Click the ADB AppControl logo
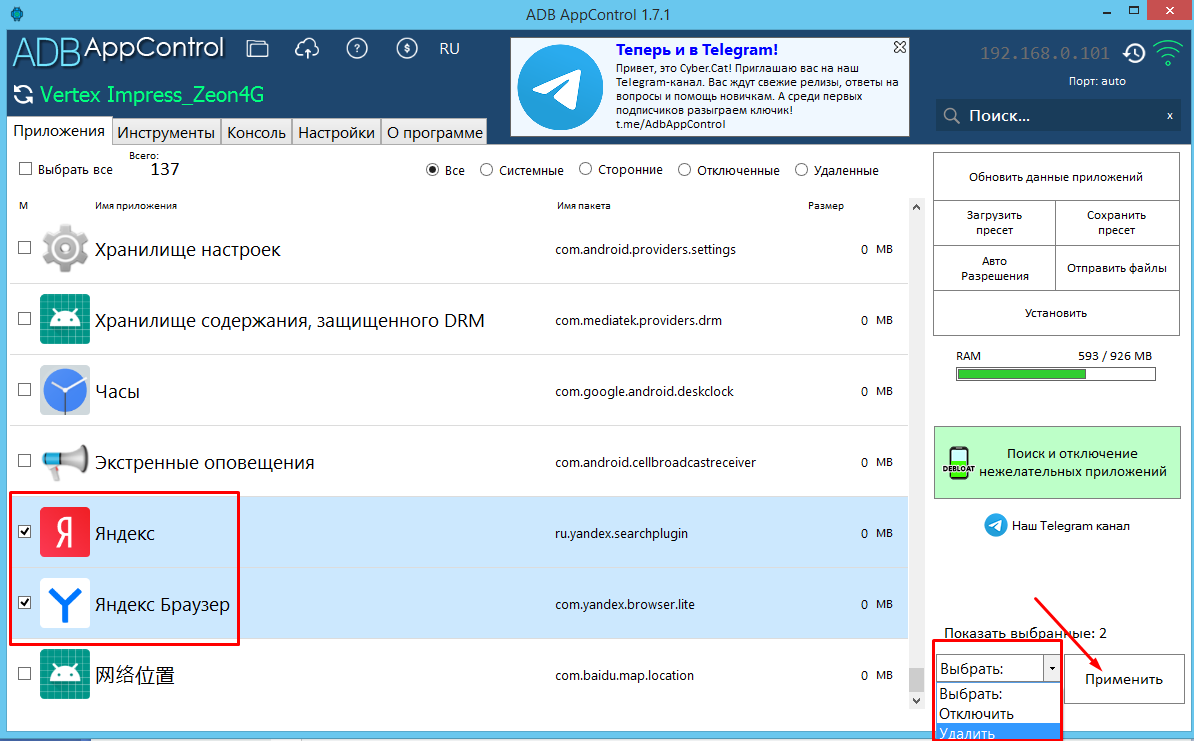1194x741 pixels. coord(119,51)
